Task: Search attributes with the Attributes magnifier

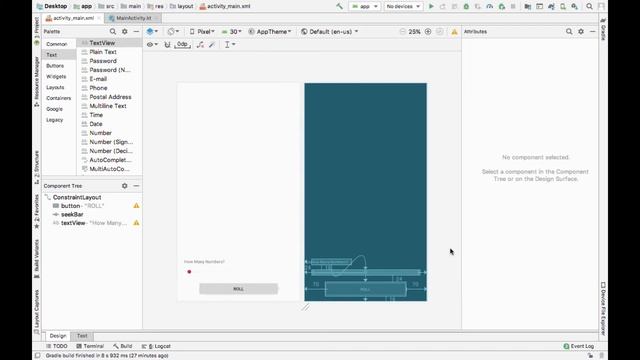Action: coord(569,31)
